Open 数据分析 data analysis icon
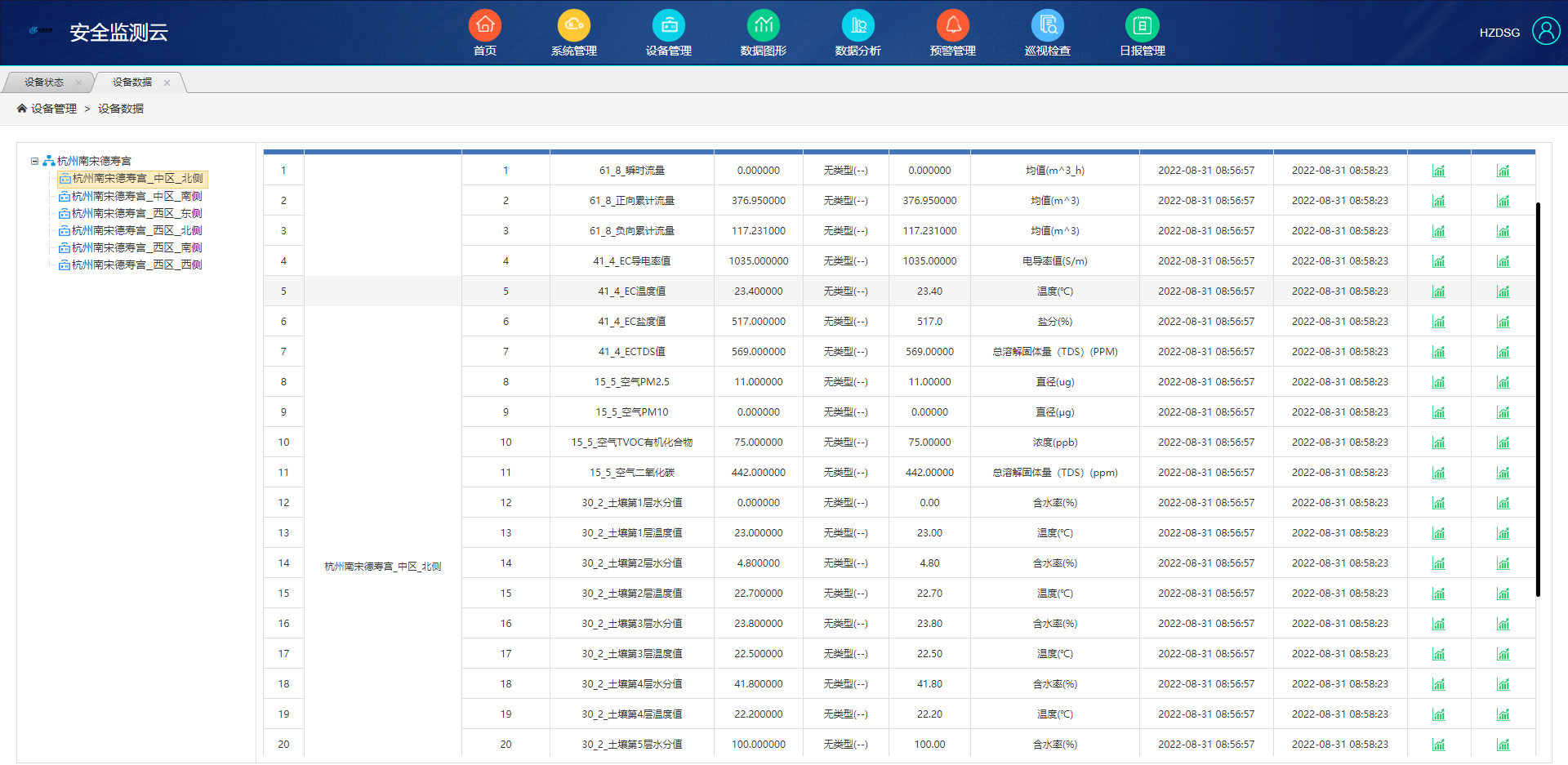 pos(858,25)
